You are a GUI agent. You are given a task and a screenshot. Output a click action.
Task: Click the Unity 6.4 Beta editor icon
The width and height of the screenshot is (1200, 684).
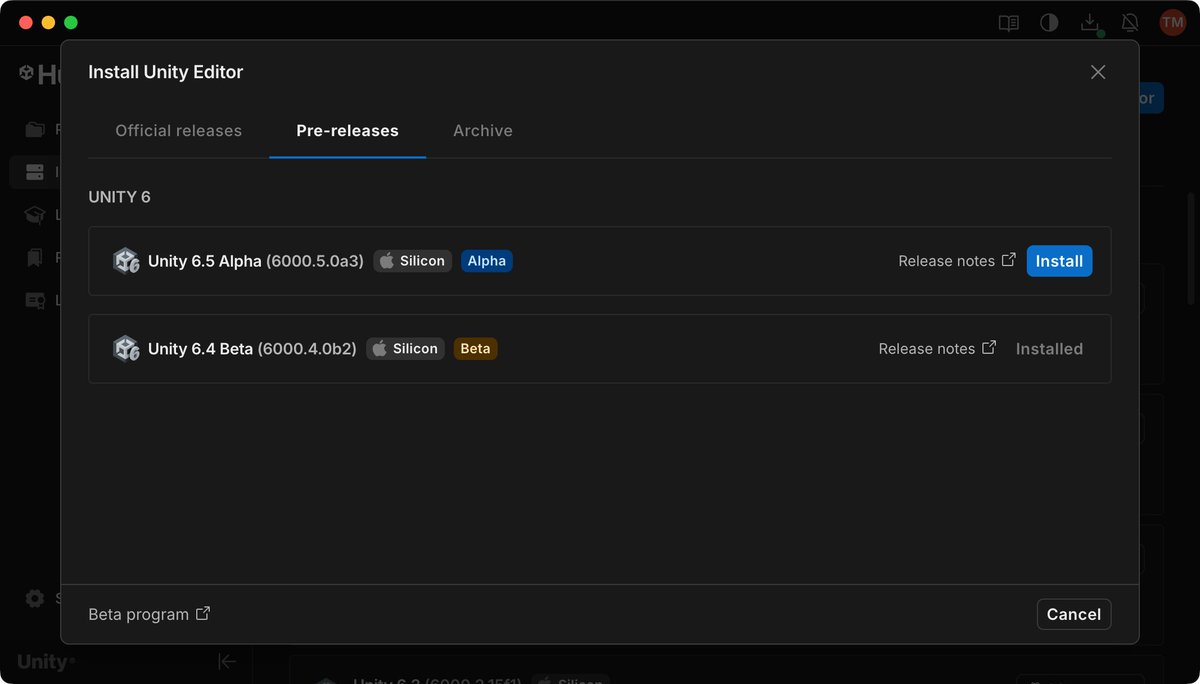click(126, 349)
